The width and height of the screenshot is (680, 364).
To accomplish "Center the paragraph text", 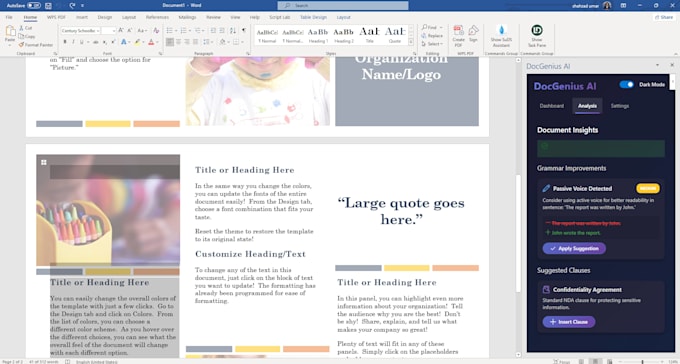I will point(179,42).
